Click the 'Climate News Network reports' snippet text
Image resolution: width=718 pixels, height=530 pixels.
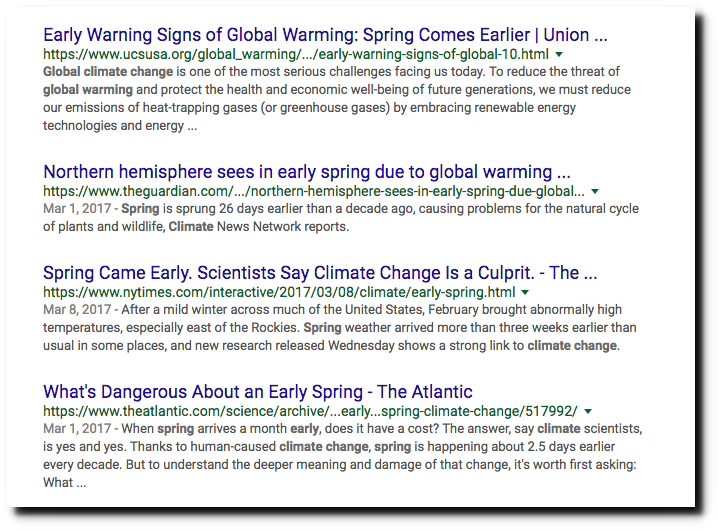click(x=259, y=227)
